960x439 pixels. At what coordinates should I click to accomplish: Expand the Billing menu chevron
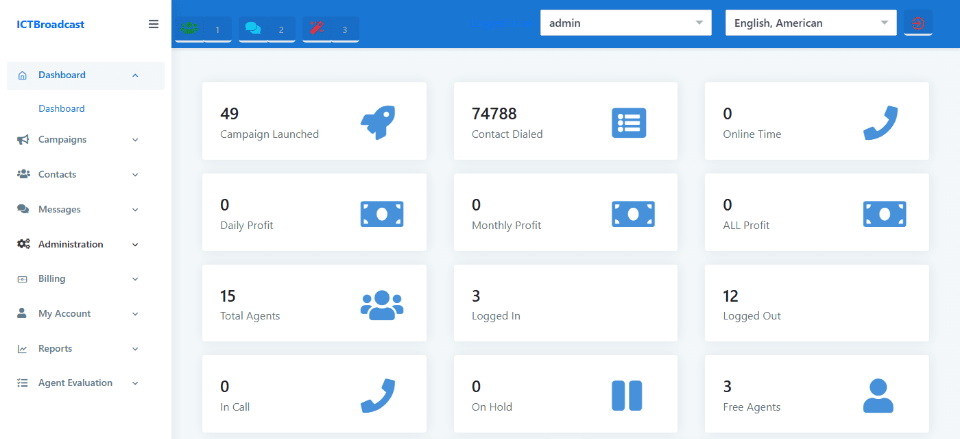coord(135,279)
